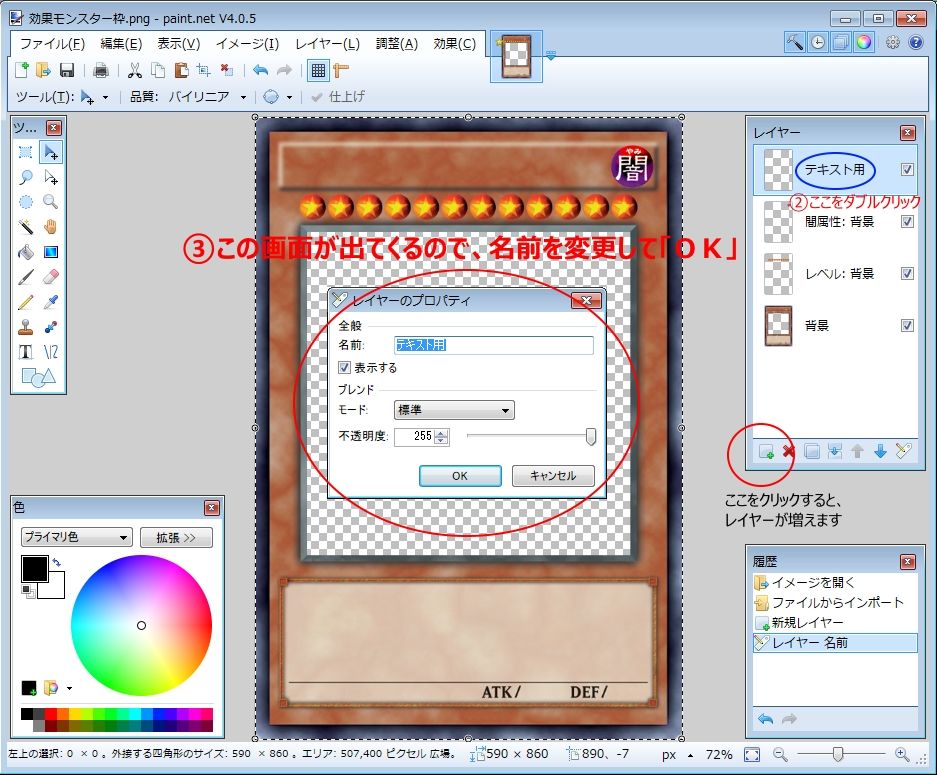
Task: Delete layer with red X icon
Action: [789, 452]
